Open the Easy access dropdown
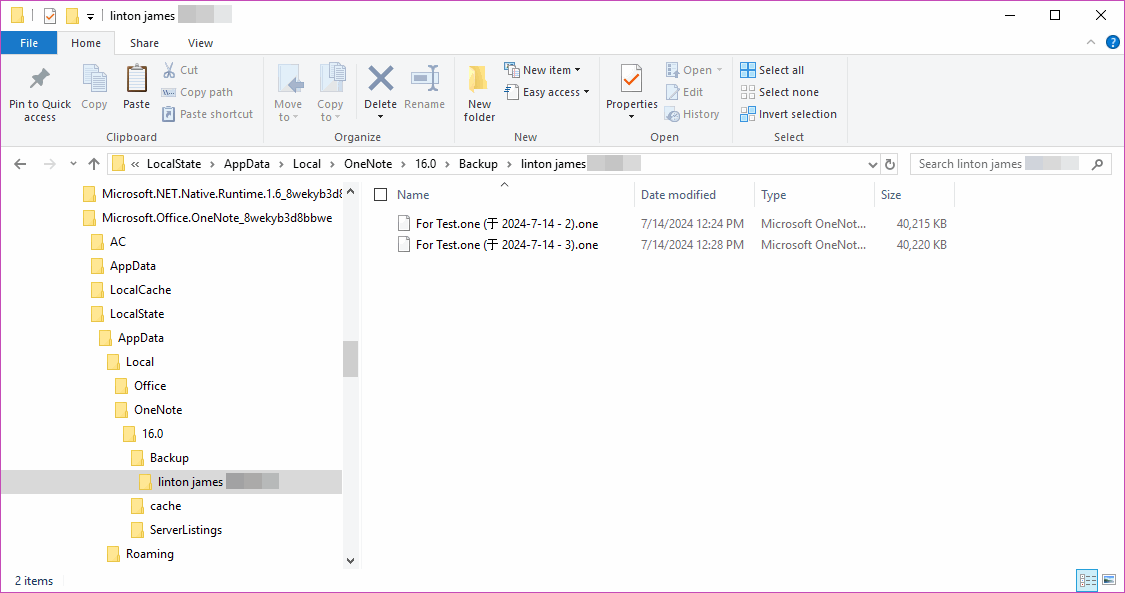Viewport: 1125px width, 593px height. [x=547, y=92]
